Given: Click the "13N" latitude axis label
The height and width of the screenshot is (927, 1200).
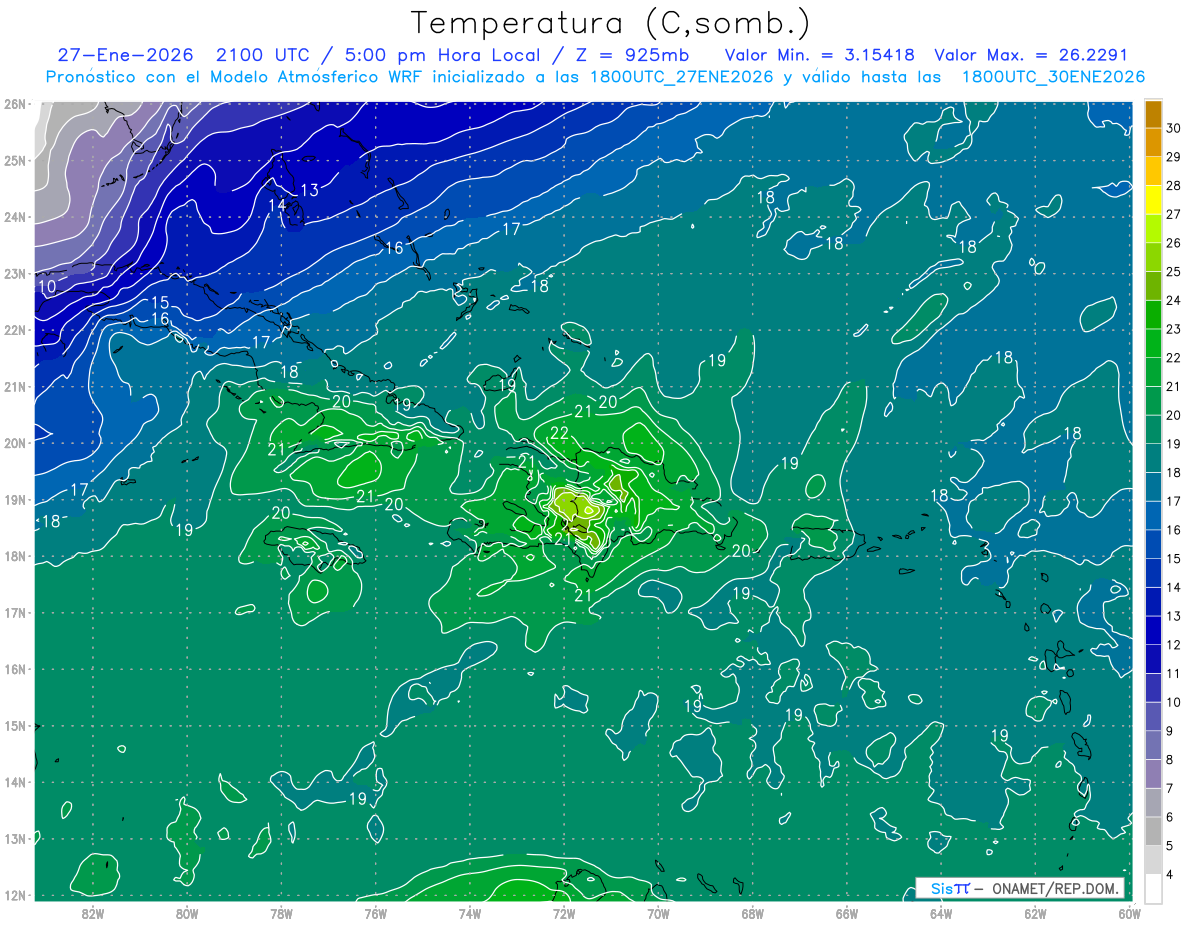Looking at the screenshot, I should [x=14, y=838].
